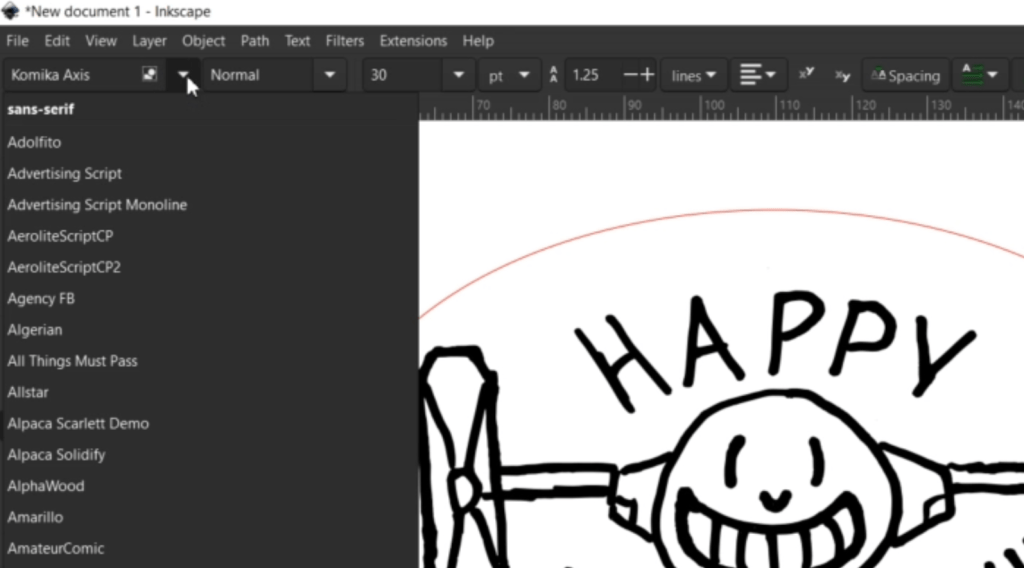Expand the font size dropdown
This screenshot has height=568, width=1024.
coord(458,75)
